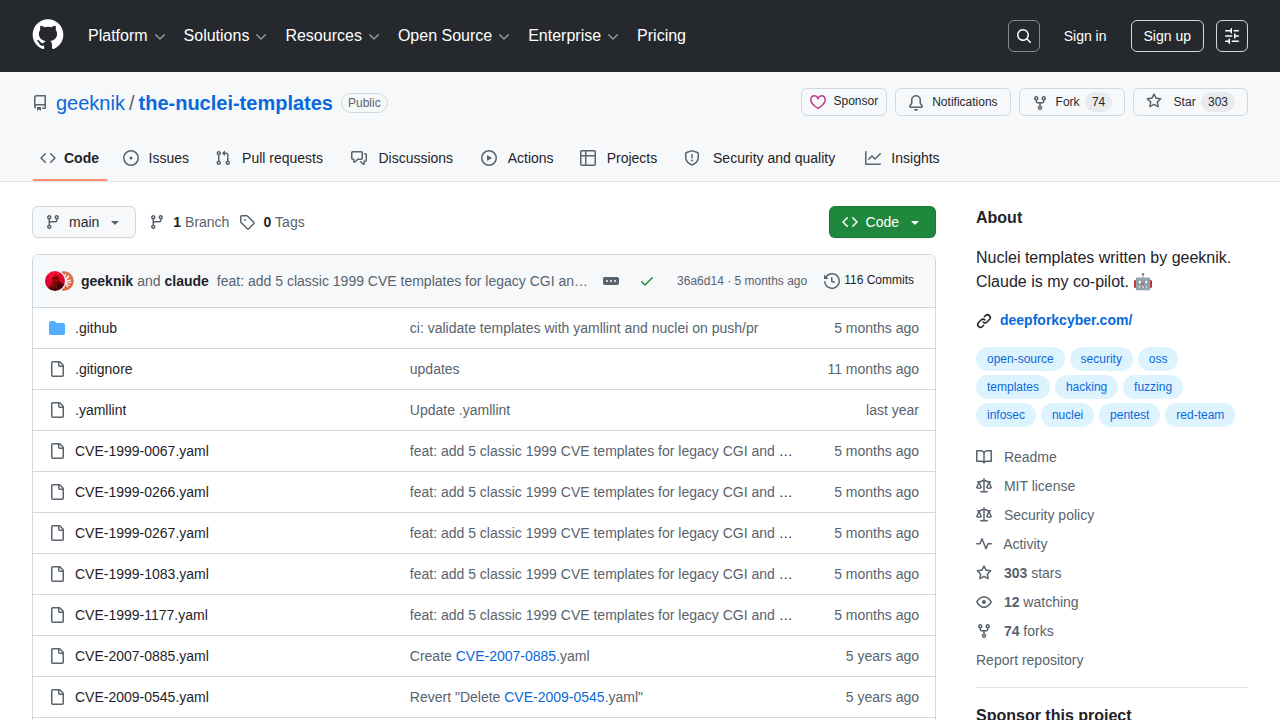The height and width of the screenshot is (720, 1280).
Task: Click the Sign up button
Action: click(x=1167, y=36)
